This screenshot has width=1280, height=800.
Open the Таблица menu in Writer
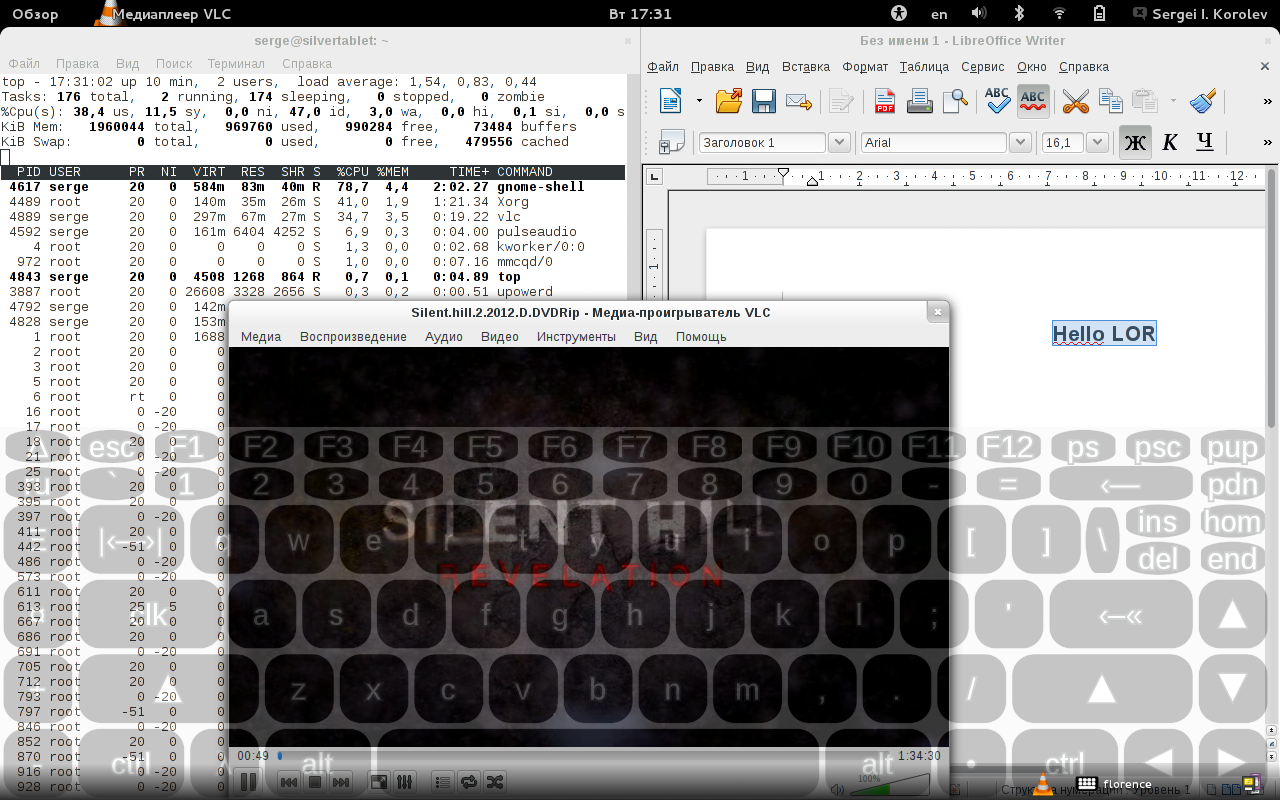pyautogui.click(x=924, y=66)
